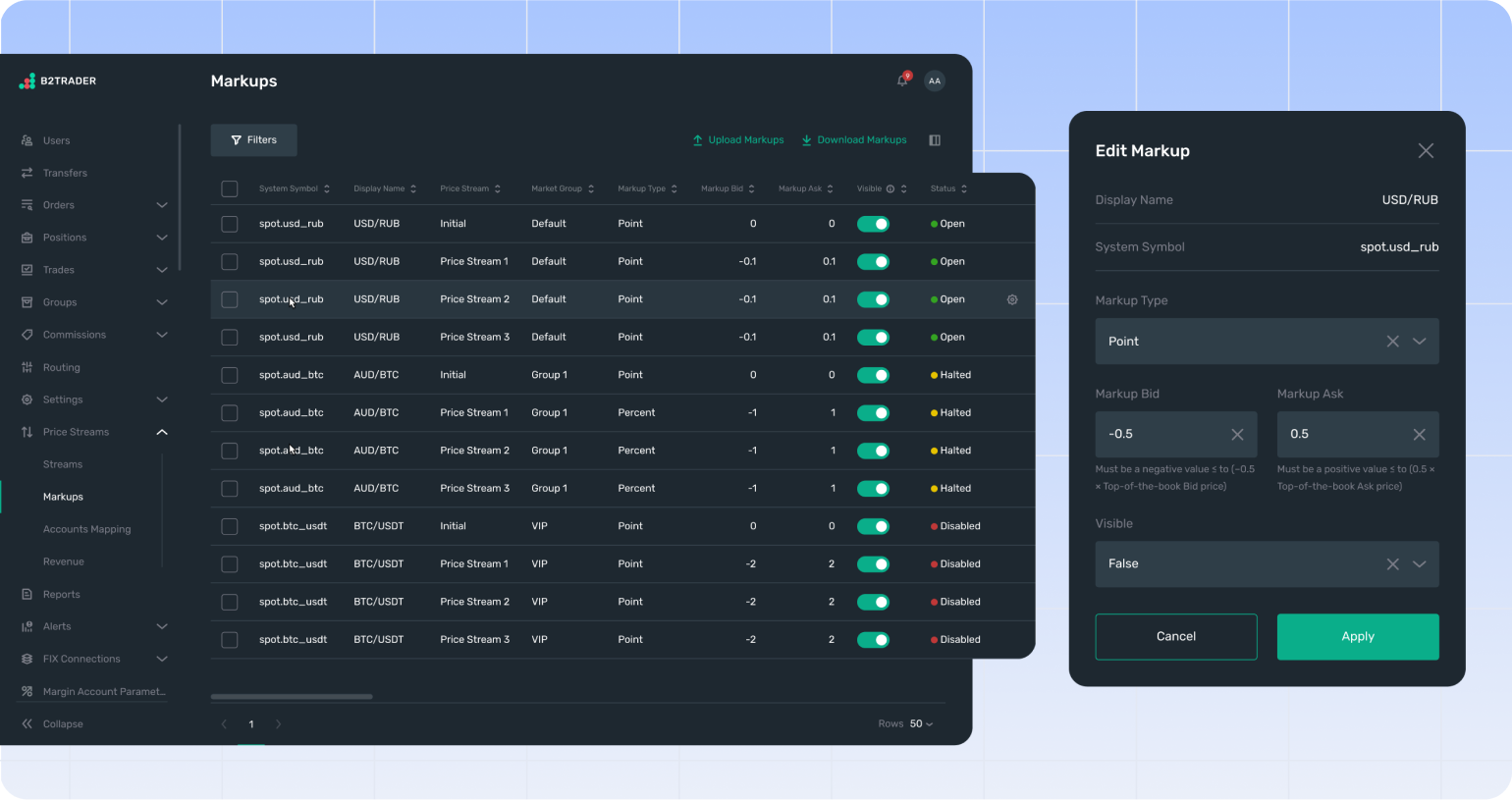Click the gear icon on Price Stream 2 row

pos(1012,299)
